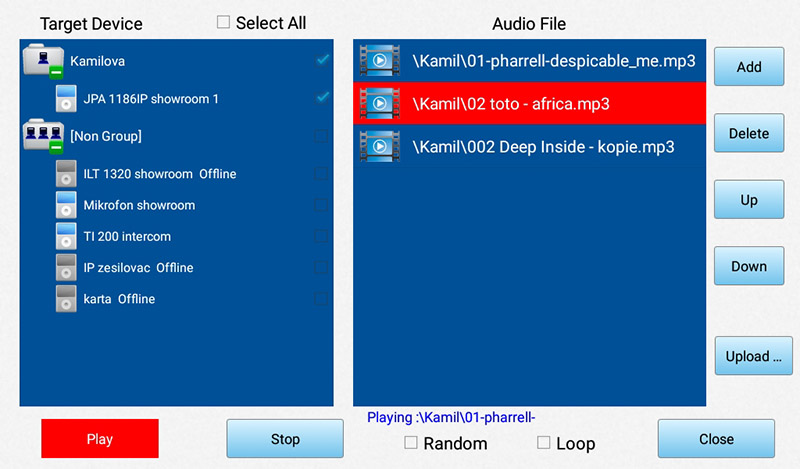Screen dimensions: 800x469
Task: Click the ILT 1320 showroom device icon
Action: [67, 174]
